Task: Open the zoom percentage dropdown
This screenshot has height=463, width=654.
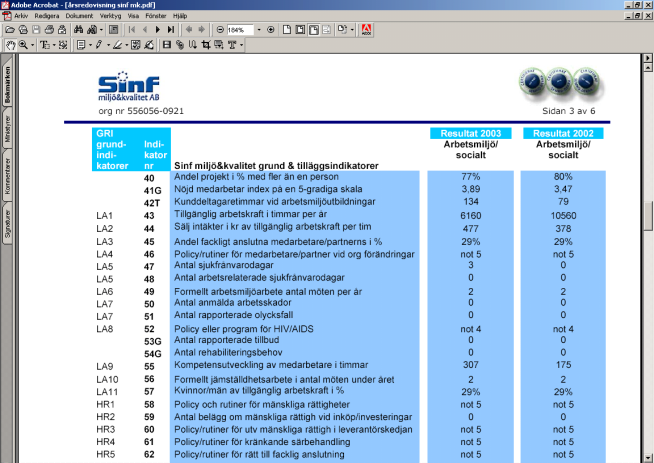Action: (x=259, y=30)
